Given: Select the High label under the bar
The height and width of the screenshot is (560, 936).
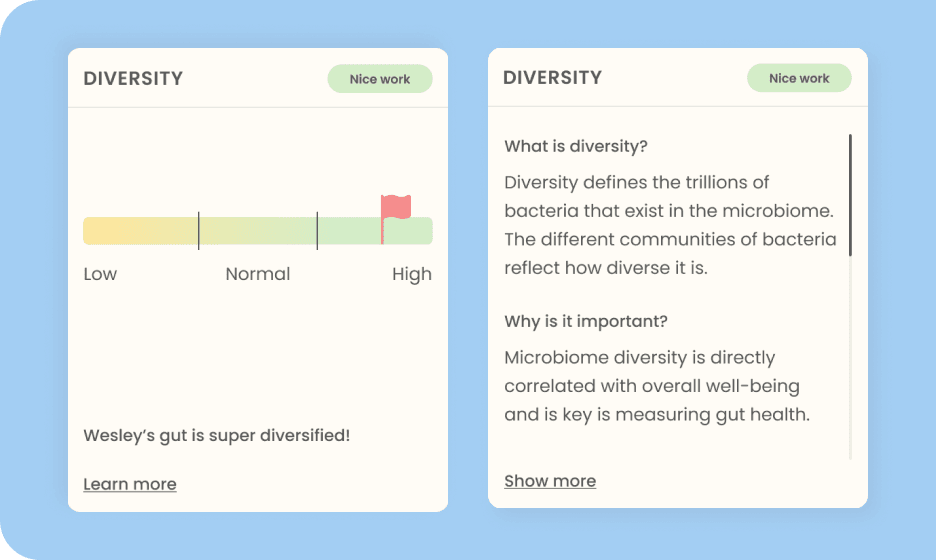Looking at the screenshot, I should (412, 275).
